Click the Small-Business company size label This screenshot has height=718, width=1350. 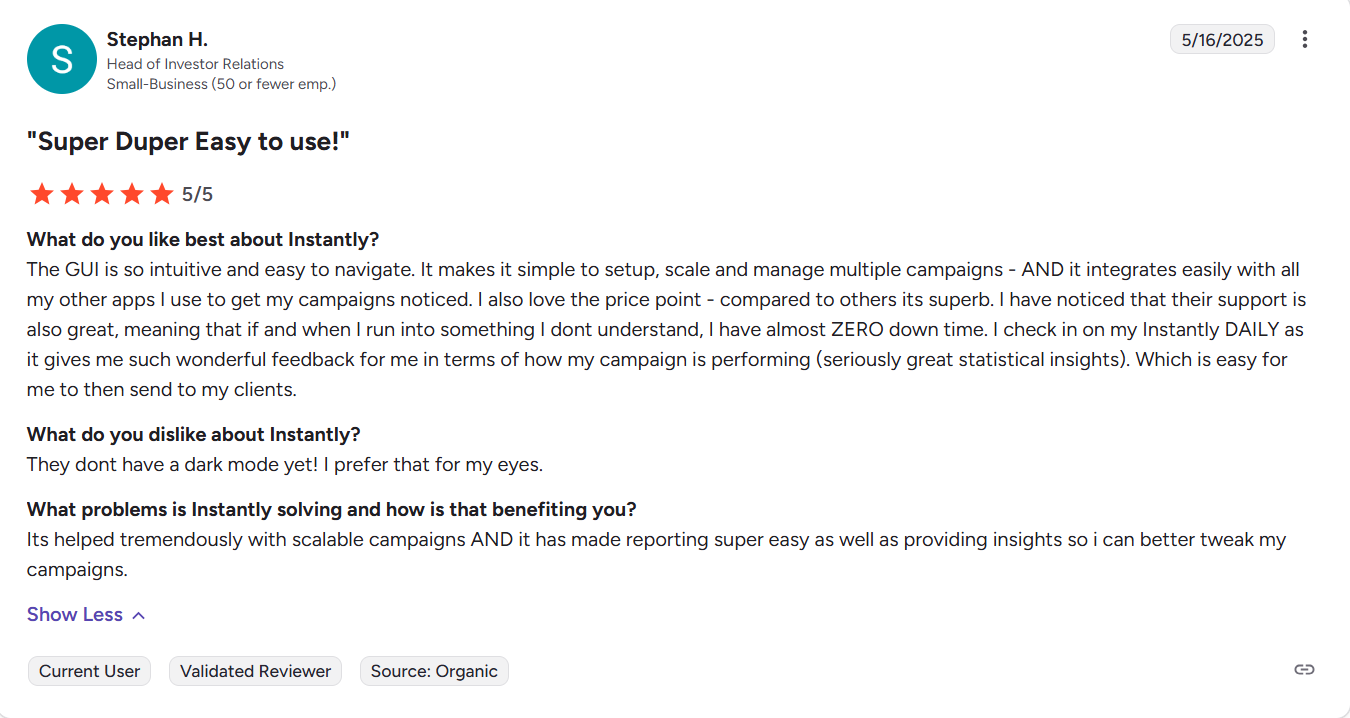click(x=222, y=84)
